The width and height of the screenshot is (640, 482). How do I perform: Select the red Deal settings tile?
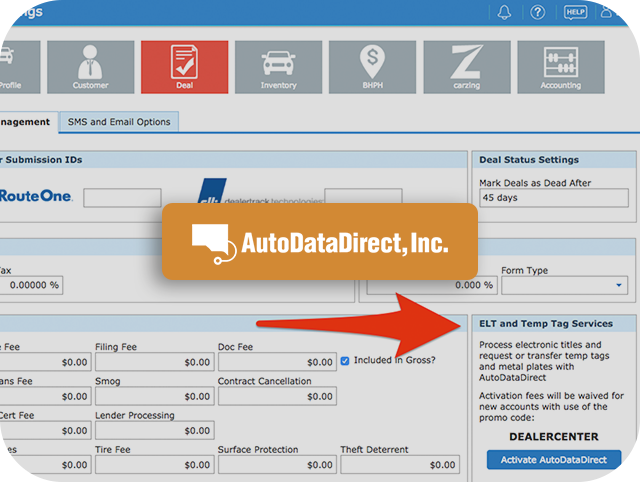click(184, 67)
